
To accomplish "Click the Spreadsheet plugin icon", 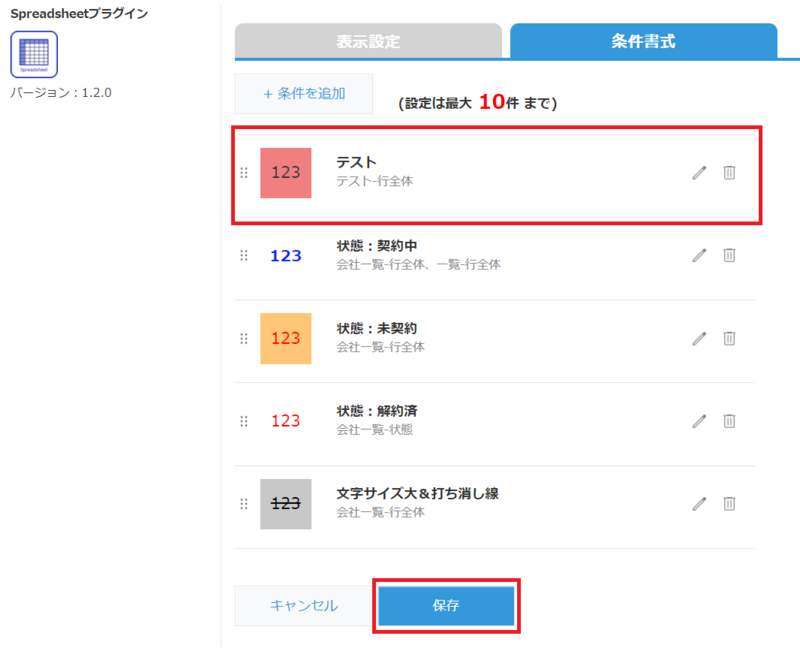I will click(34, 54).
